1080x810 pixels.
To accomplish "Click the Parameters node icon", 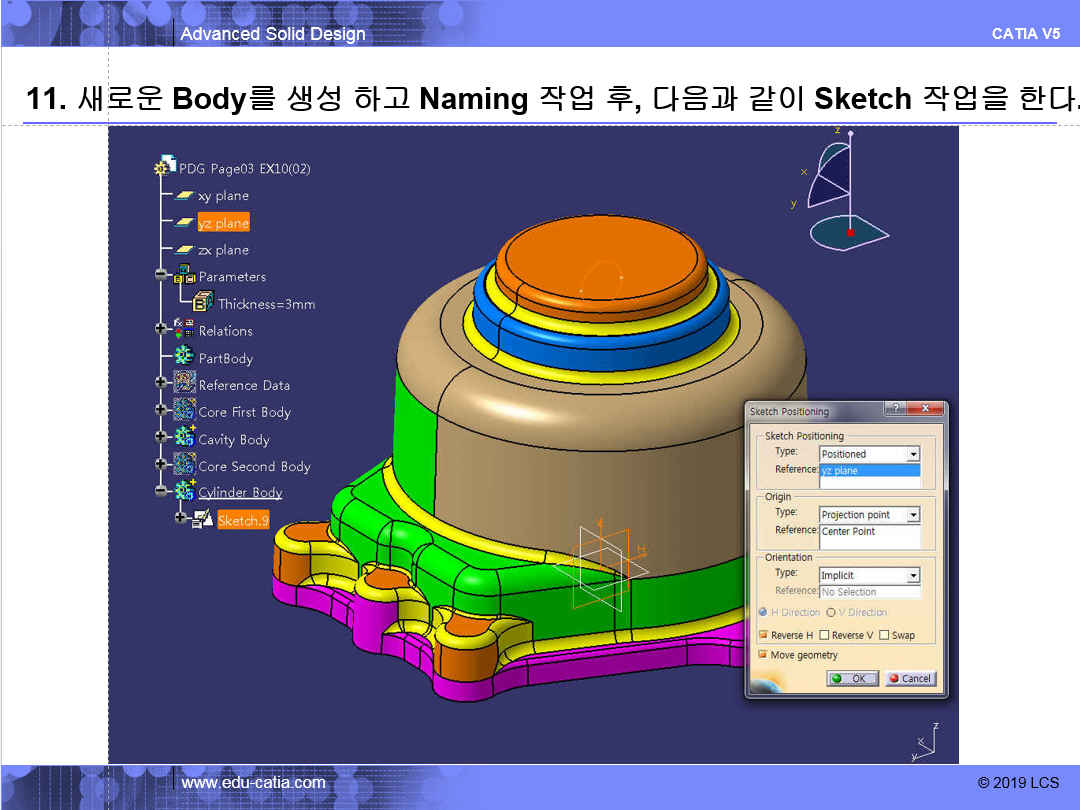I will (x=185, y=276).
